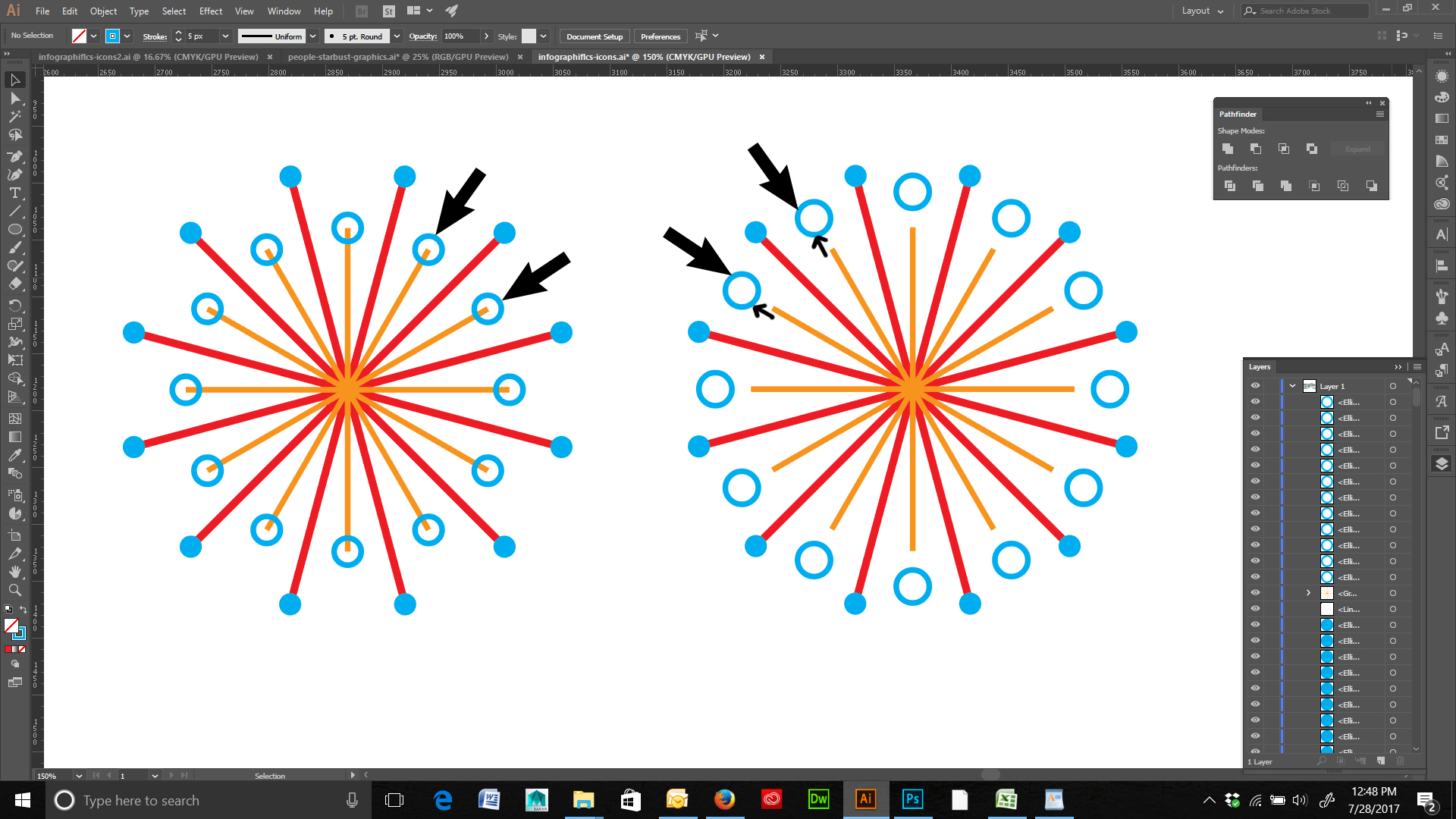This screenshot has width=1456, height=819.
Task: Click Pathfinder Minus Back button
Action: (1372, 186)
